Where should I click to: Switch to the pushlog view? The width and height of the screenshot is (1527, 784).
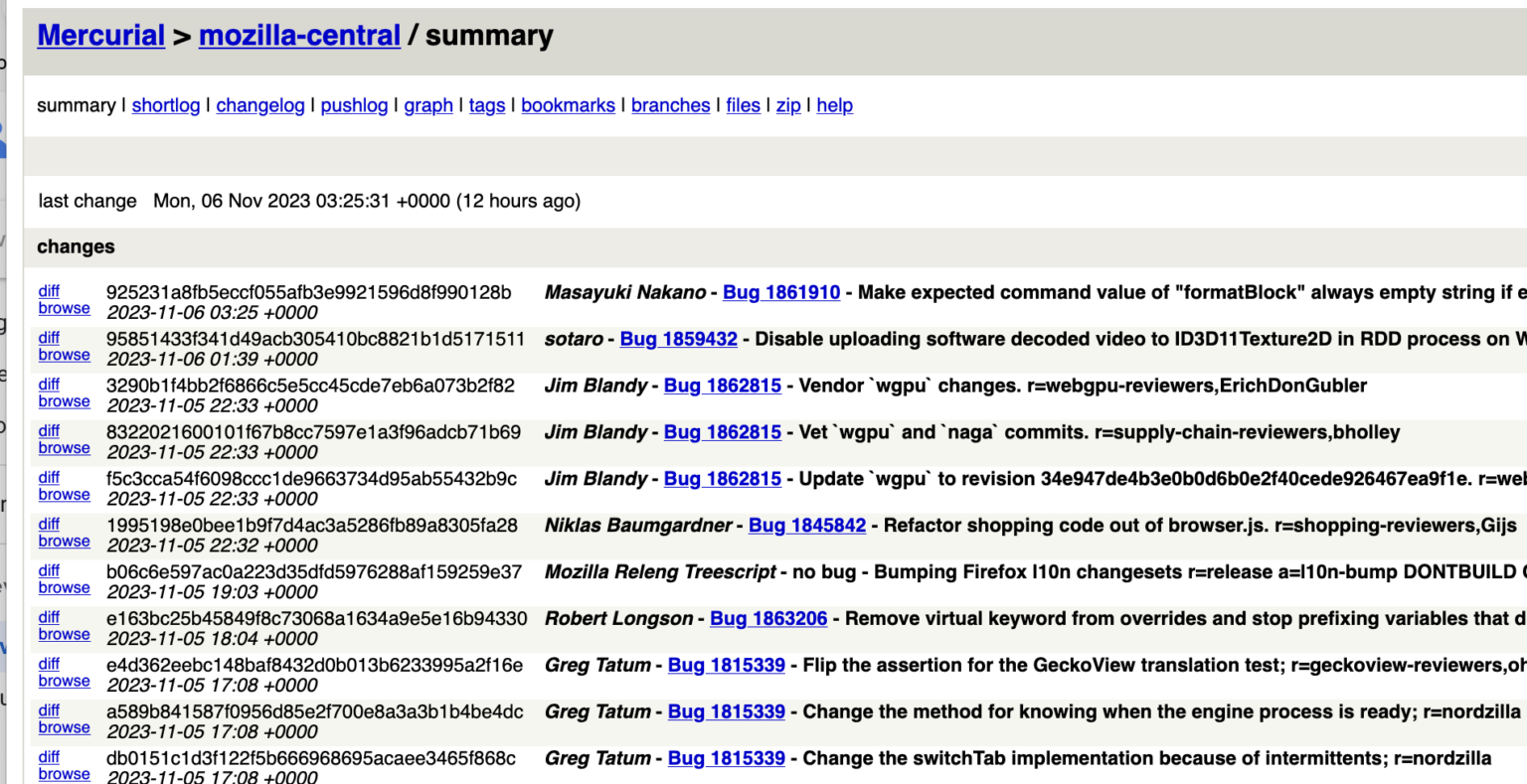click(x=354, y=105)
